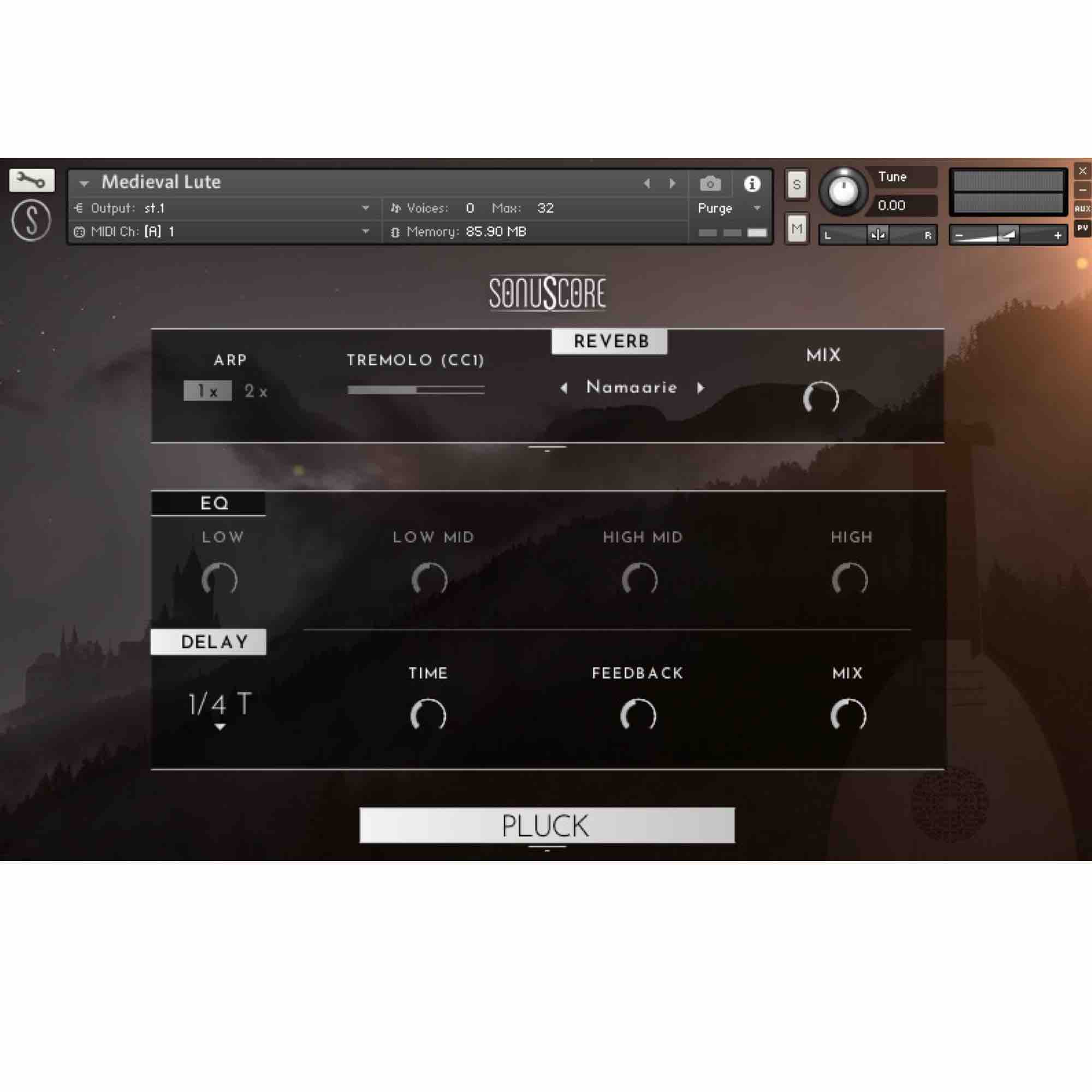The image size is (1092, 1092).
Task: Select next instrument preset arrow
Action: pos(672,183)
